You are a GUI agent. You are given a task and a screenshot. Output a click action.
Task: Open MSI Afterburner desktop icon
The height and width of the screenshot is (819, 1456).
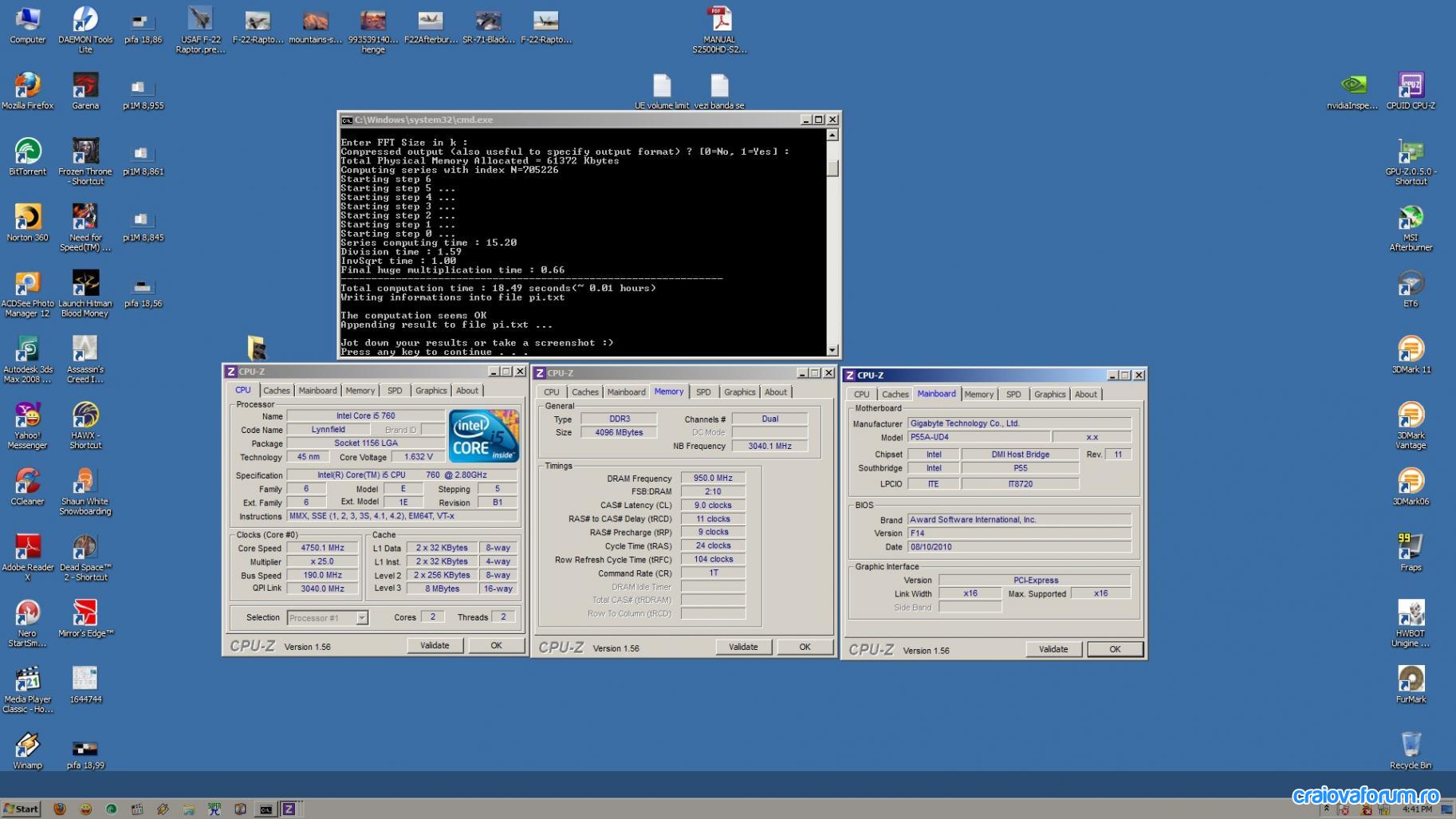pyautogui.click(x=1411, y=228)
